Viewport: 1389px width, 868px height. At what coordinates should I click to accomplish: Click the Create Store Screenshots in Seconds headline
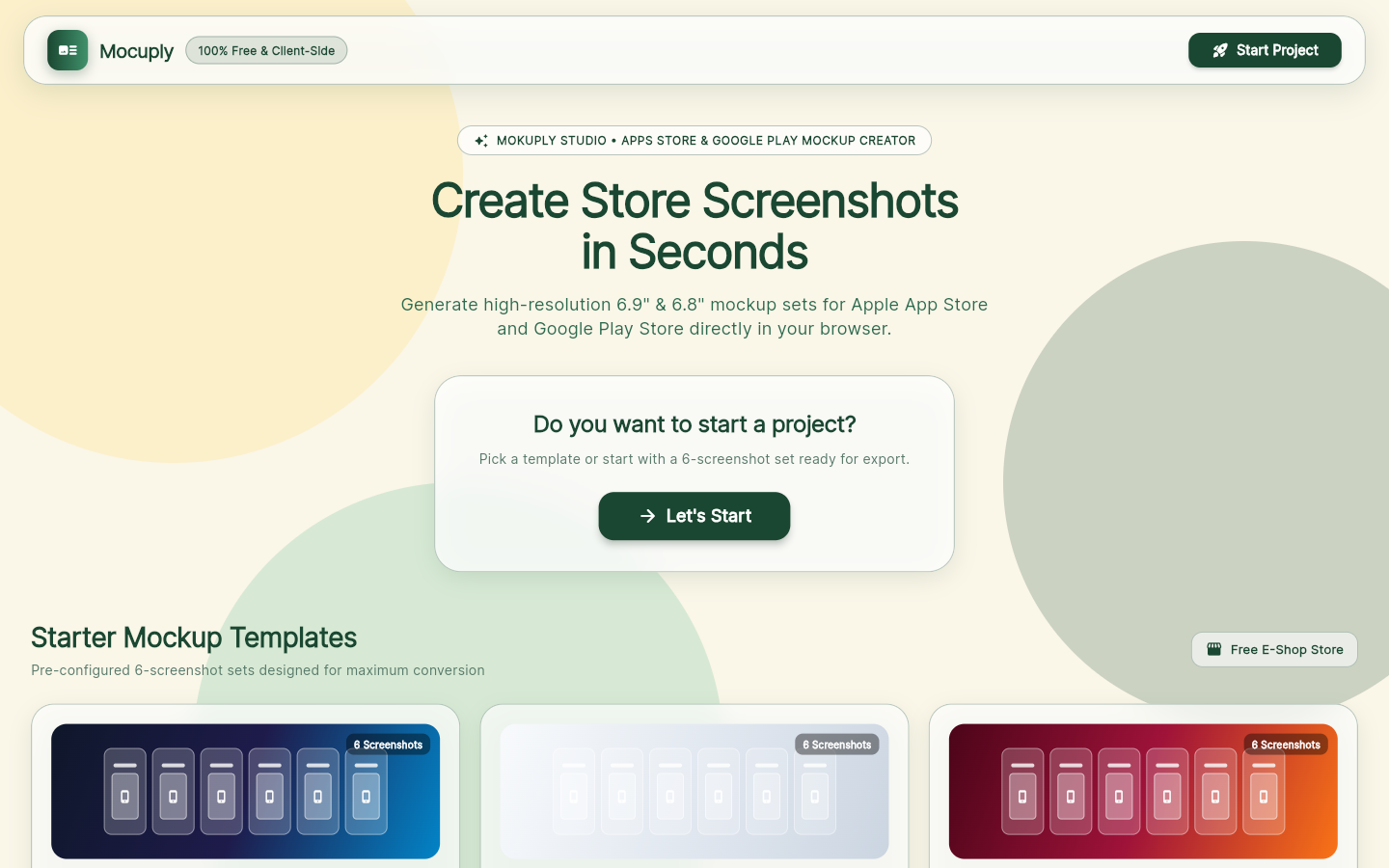click(x=694, y=227)
